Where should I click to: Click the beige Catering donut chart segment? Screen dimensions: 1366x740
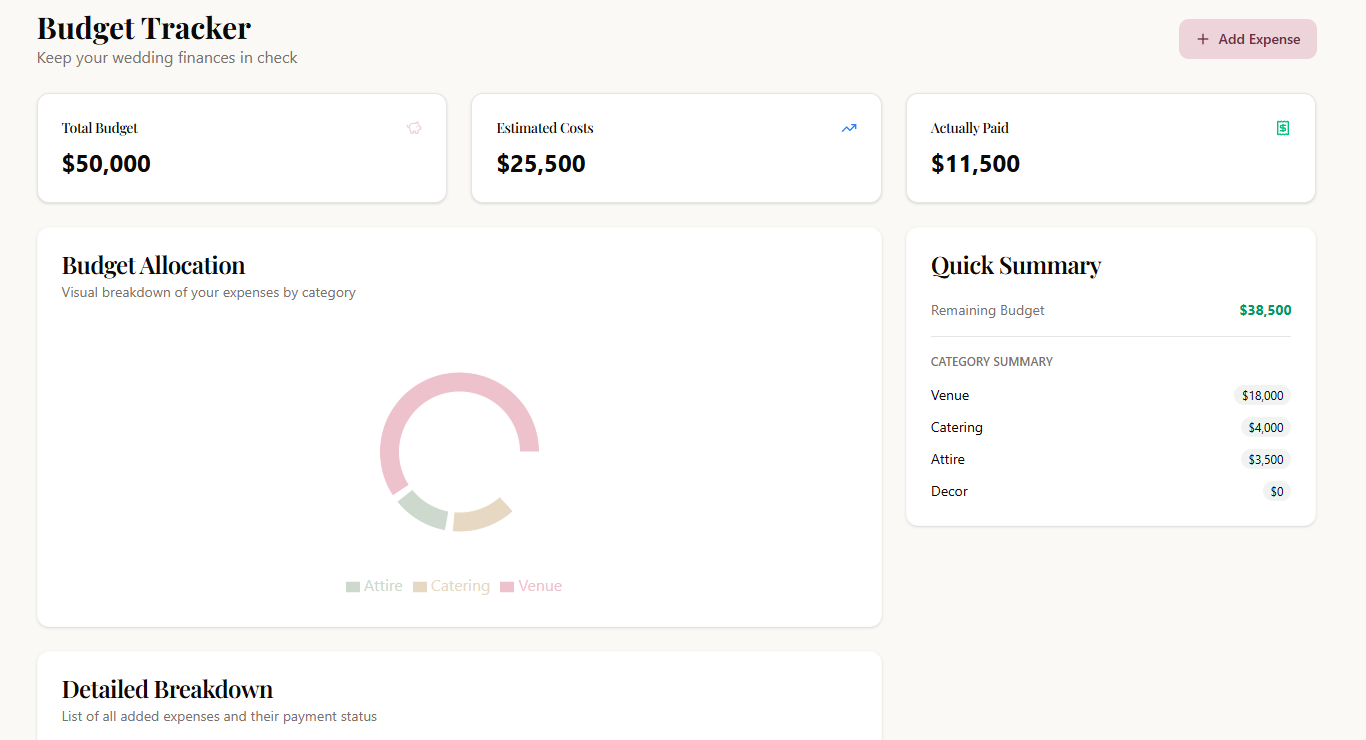[481, 516]
